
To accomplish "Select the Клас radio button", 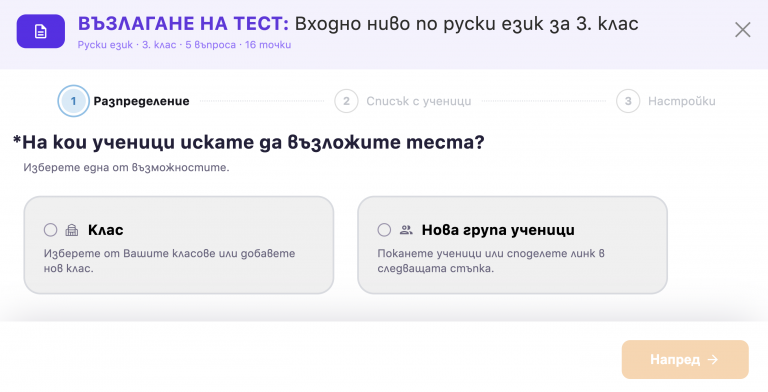I will 50,230.
